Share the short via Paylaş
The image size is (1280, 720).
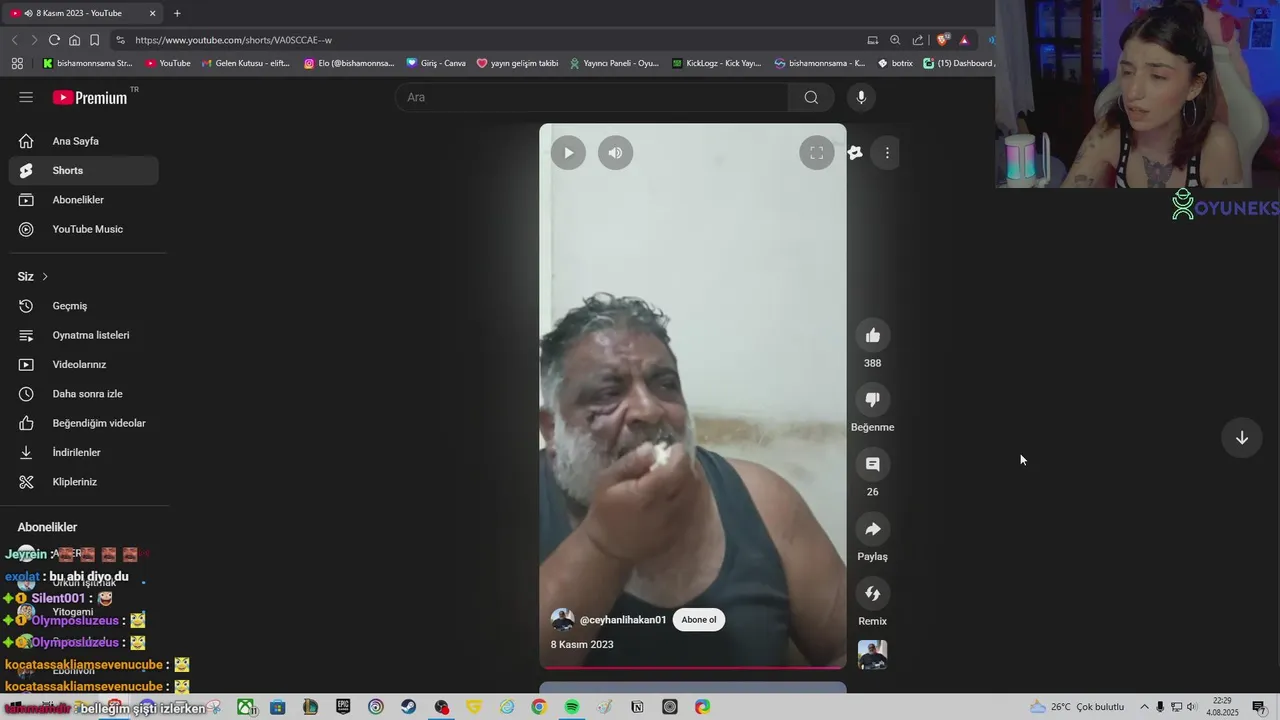[873, 529]
